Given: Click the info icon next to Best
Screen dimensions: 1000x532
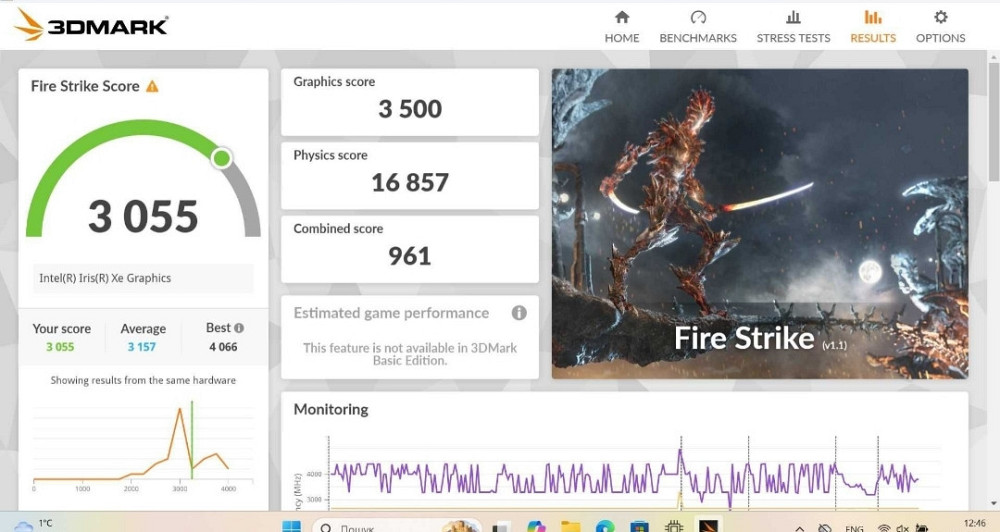Looking at the screenshot, I should 239,328.
